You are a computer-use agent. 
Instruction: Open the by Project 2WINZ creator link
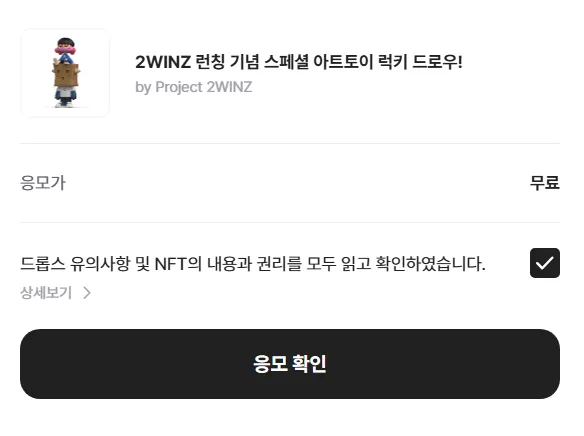193,87
